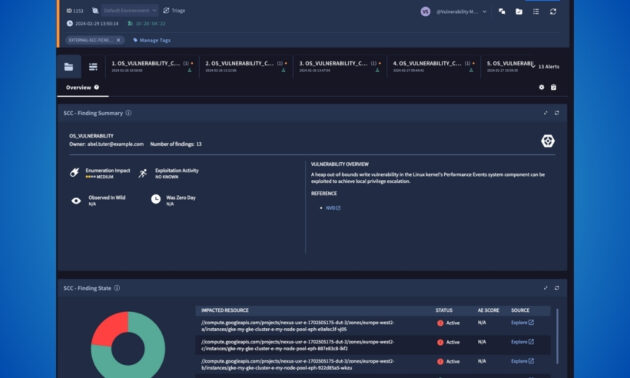Click the VS user avatar
The image size is (630, 378).
click(425, 12)
